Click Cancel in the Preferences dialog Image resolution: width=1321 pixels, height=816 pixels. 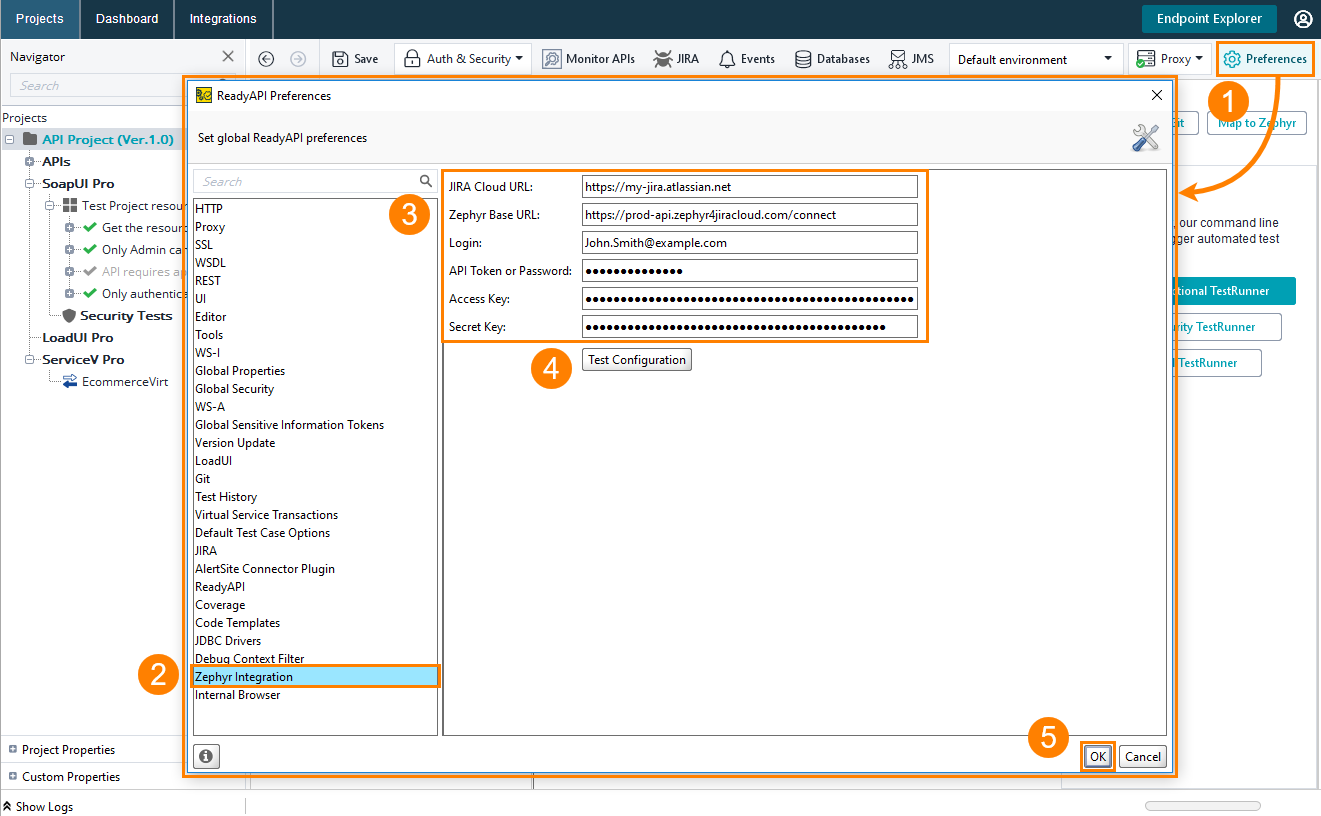(1143, 757)
